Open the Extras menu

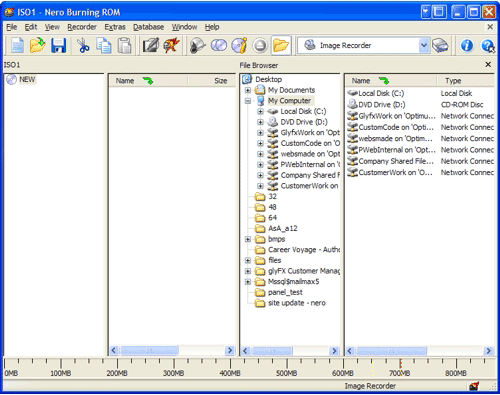[115, 27]
